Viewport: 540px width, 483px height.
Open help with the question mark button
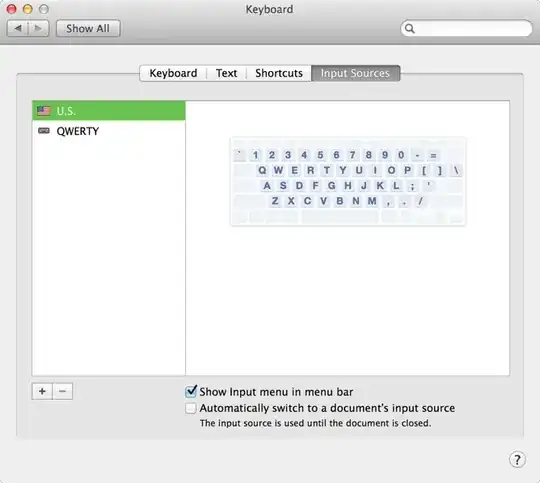[x=517, y=460]
